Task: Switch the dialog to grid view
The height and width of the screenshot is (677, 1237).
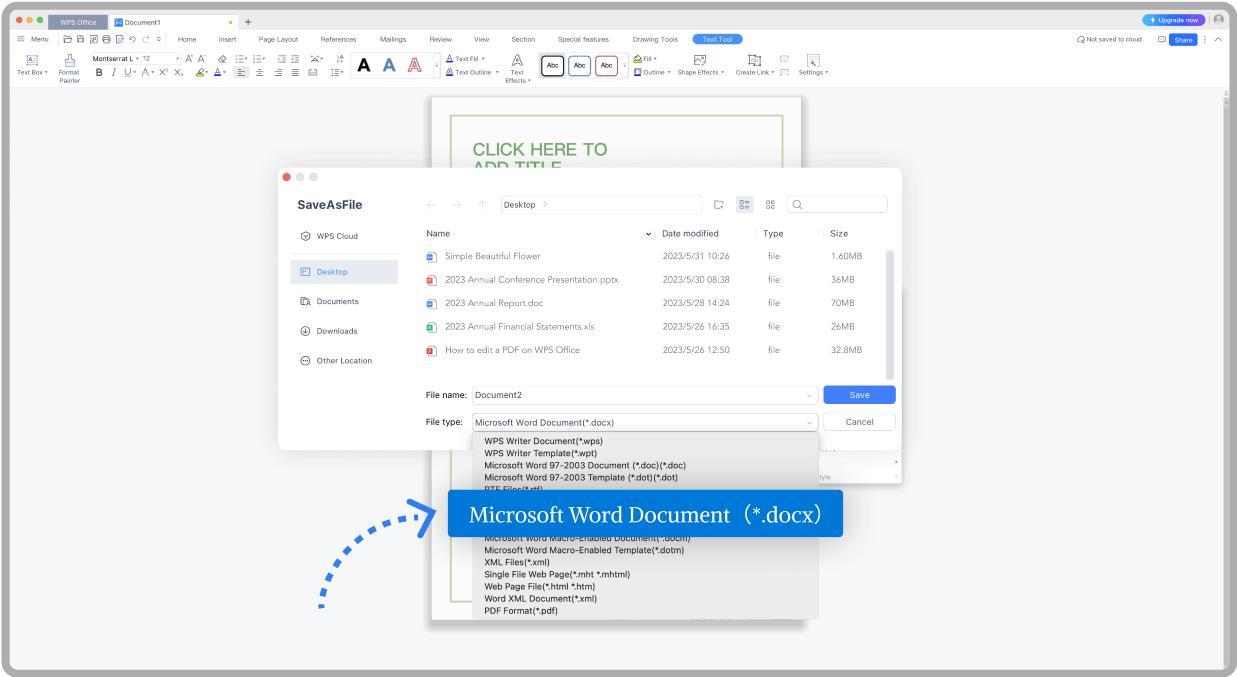Action: (x=770, y=204)
